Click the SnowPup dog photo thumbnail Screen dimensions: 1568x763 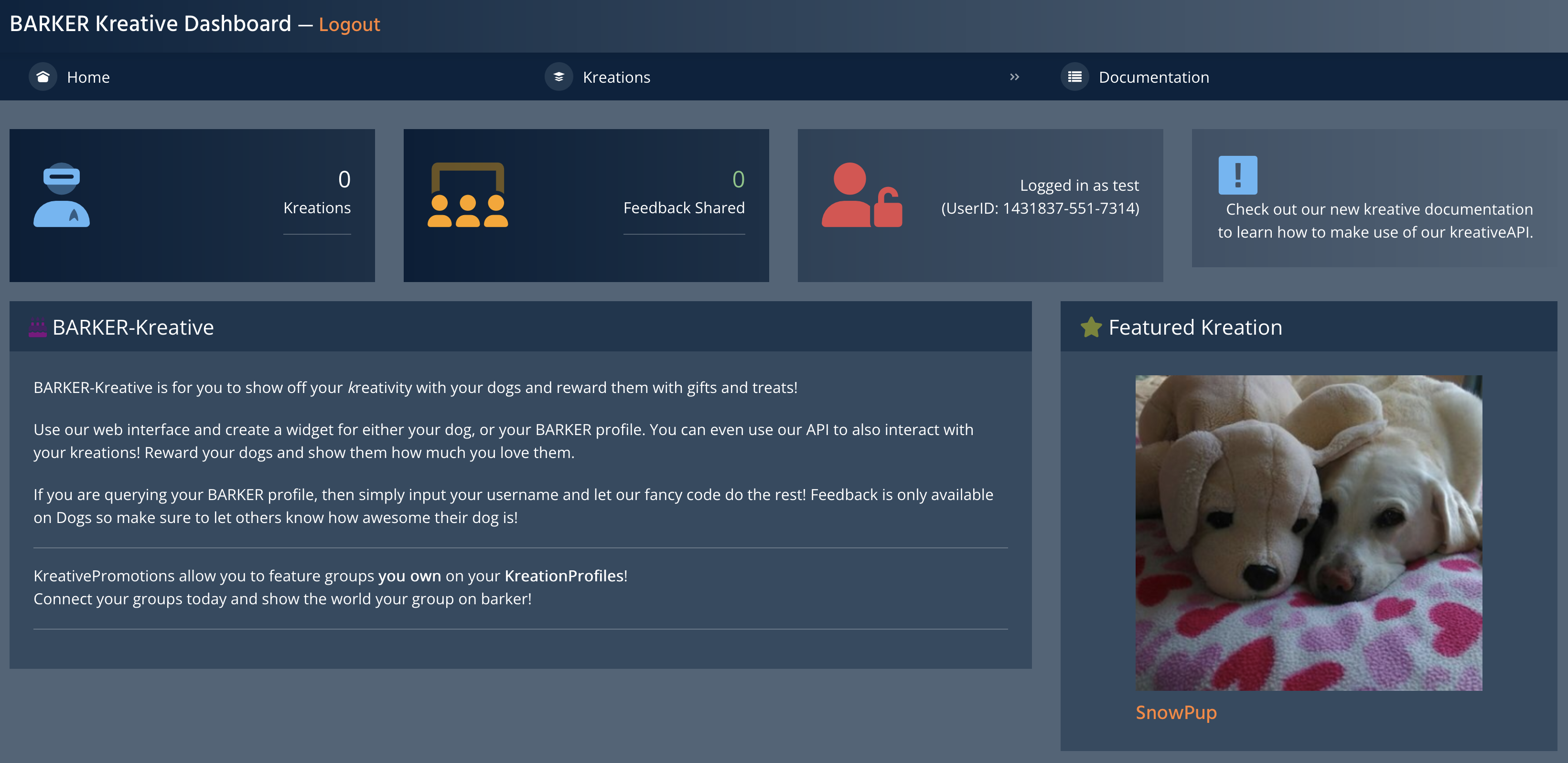click(x=1308, y=532)
